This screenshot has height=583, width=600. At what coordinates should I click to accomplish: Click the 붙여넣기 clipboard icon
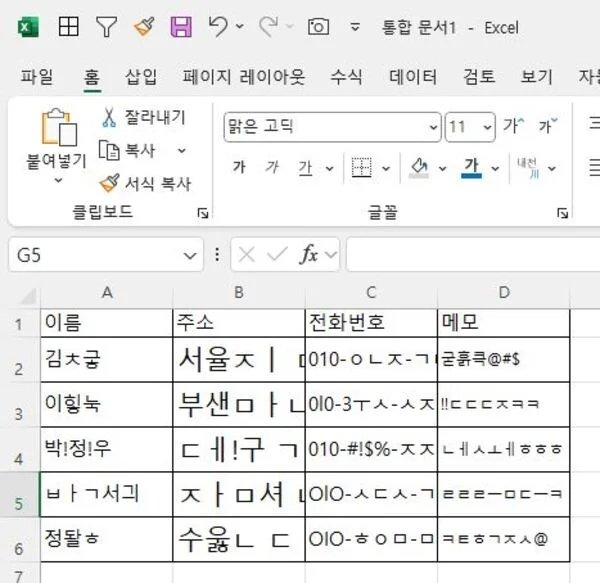59,127
